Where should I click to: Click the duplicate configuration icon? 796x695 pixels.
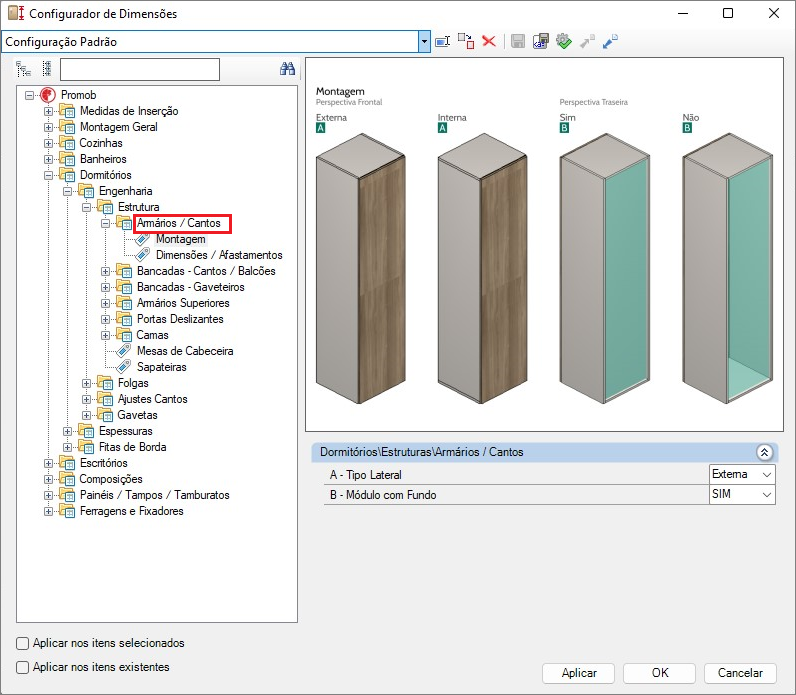pyautogui.click(x=466, y=41)
